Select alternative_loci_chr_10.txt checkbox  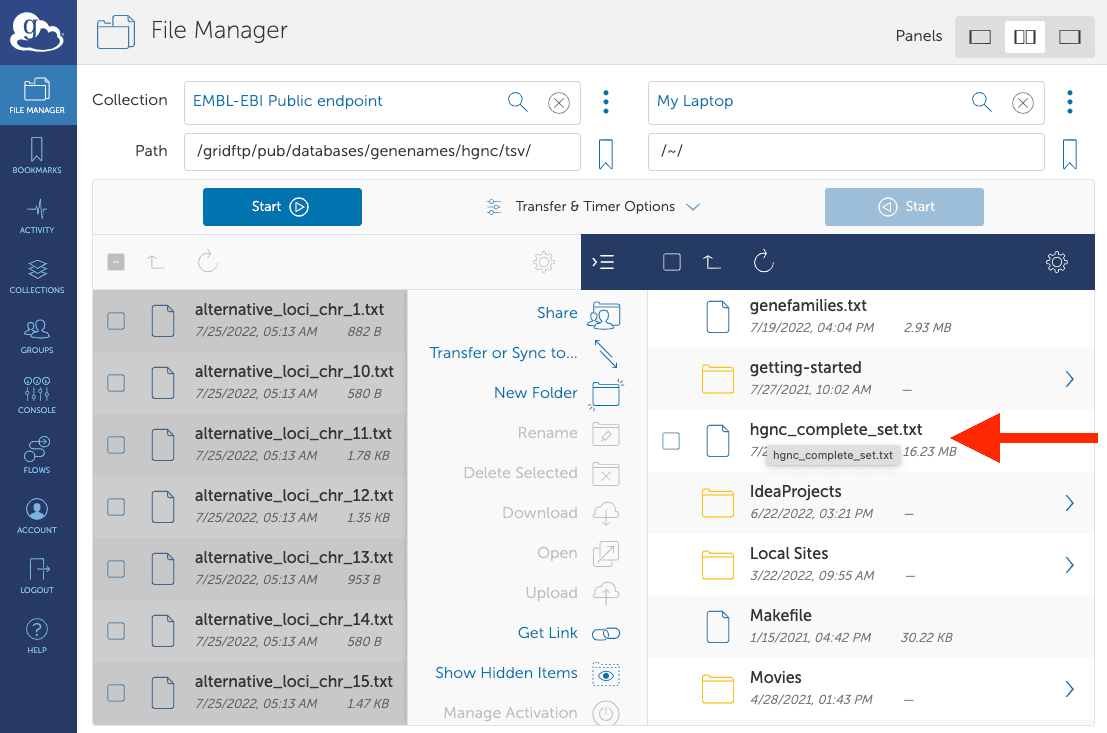coord(116,382)
